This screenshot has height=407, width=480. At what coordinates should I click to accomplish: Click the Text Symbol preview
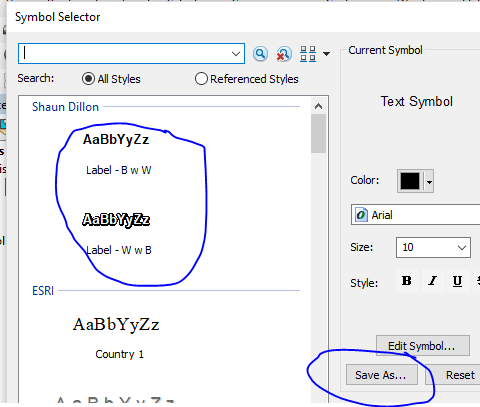pos(417,102)
